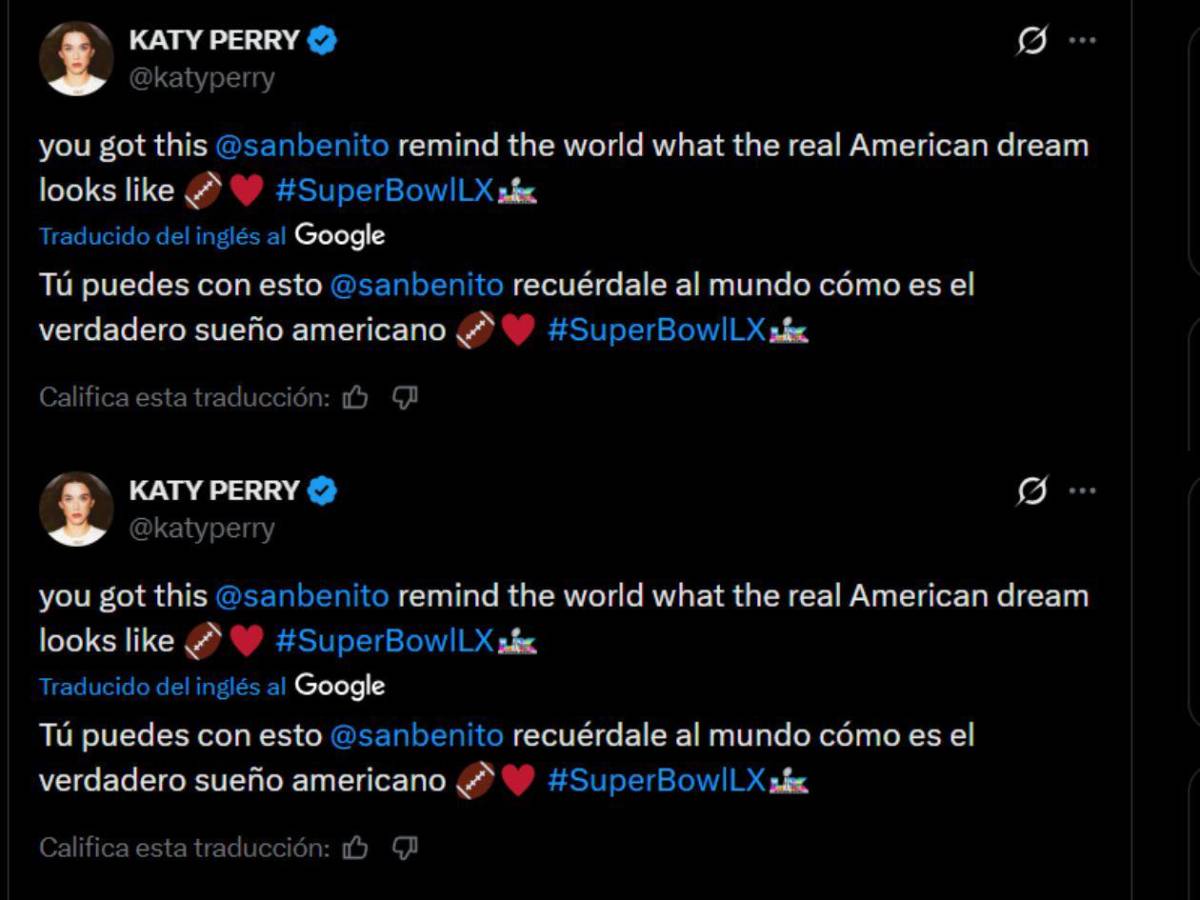The height and width of the screenshot is (900, 1200).
Task: Open Grok analysis on the first Katy Perry tweet
Action: (1034, 40)
